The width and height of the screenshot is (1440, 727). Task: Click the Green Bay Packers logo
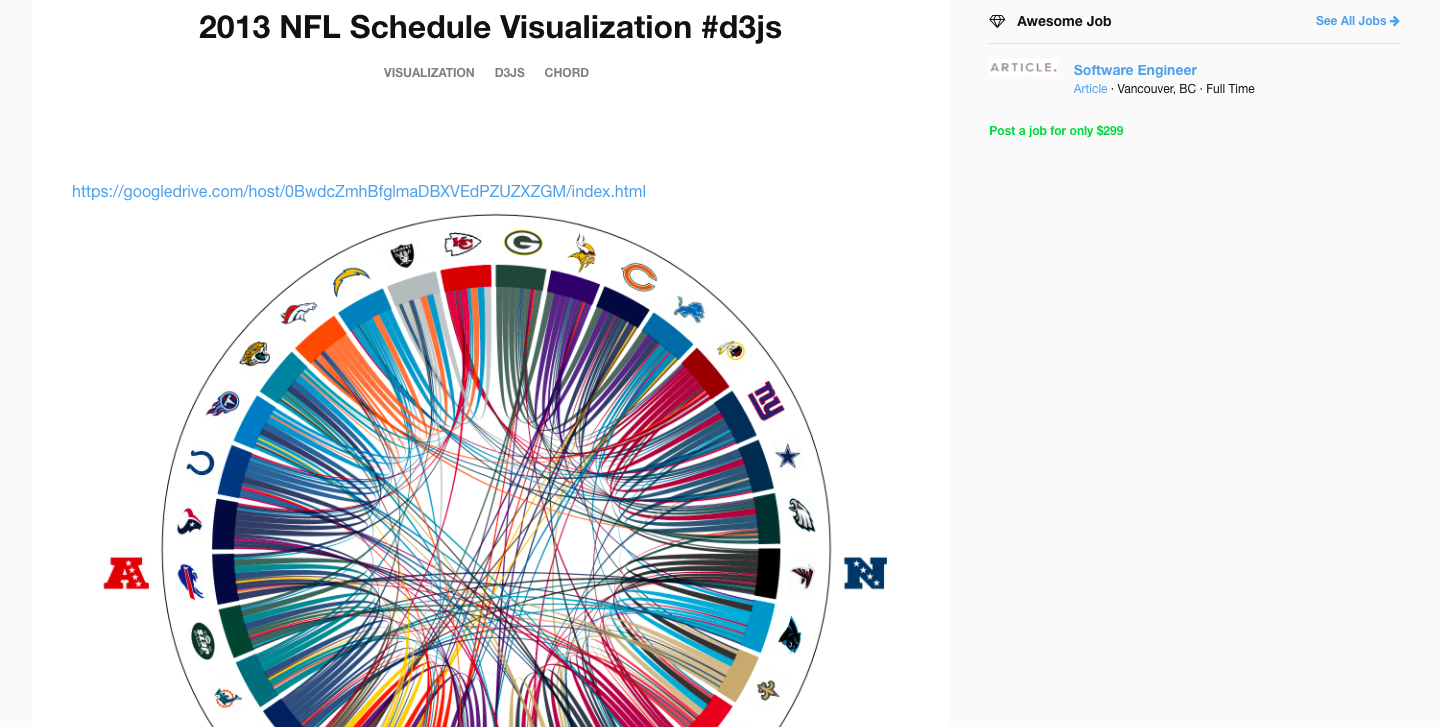(523, 242)
